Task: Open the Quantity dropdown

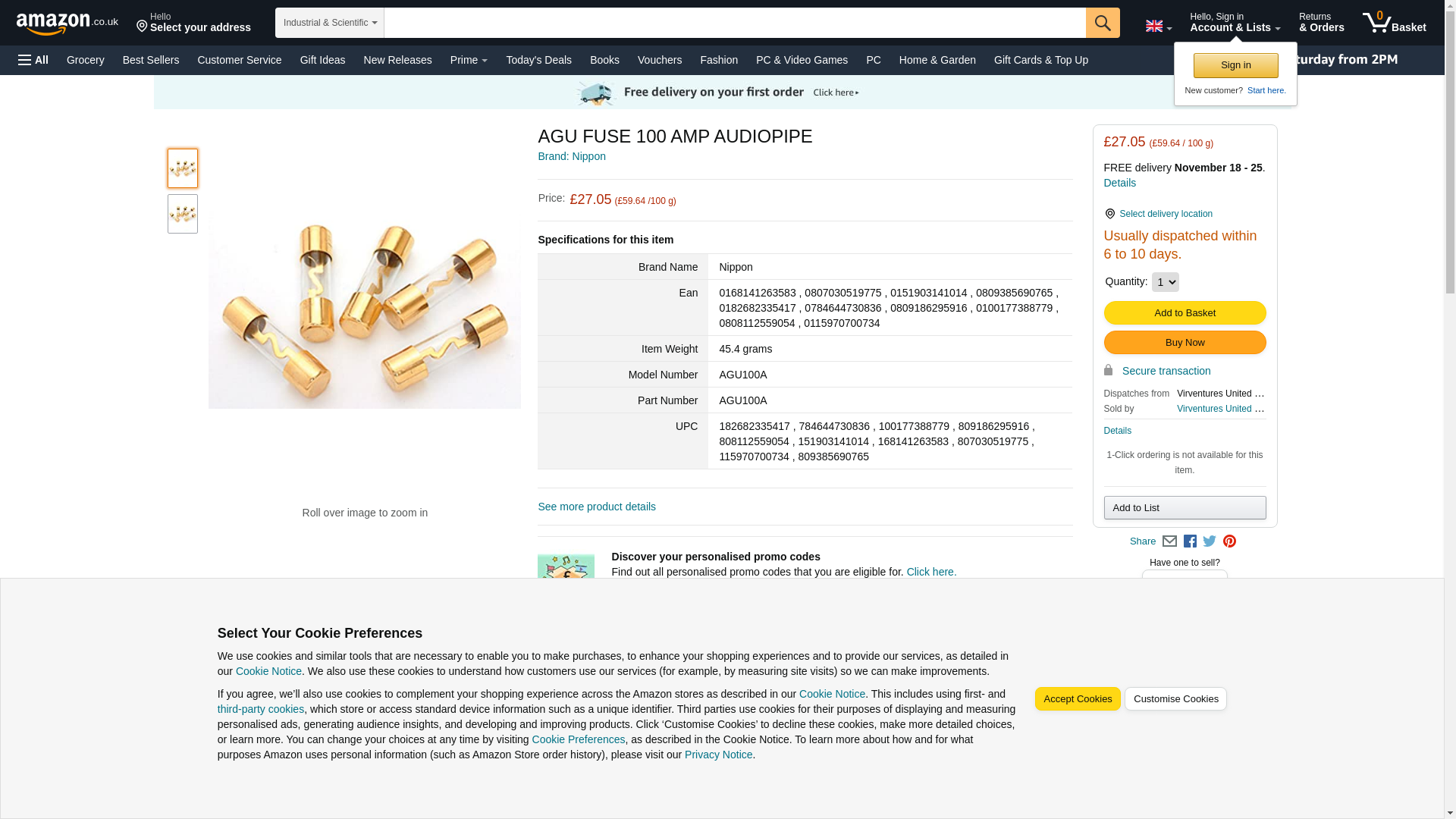Action: tap(1165, 282)
